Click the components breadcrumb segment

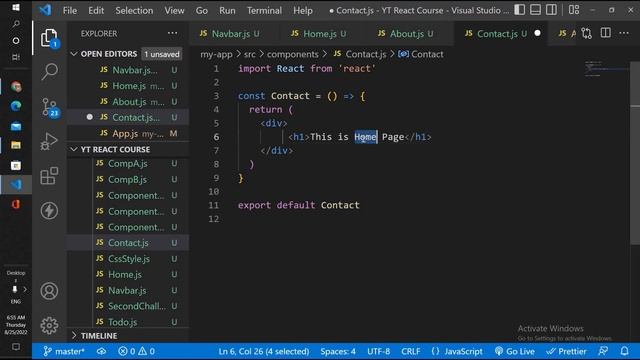click(x=293, y=54)
